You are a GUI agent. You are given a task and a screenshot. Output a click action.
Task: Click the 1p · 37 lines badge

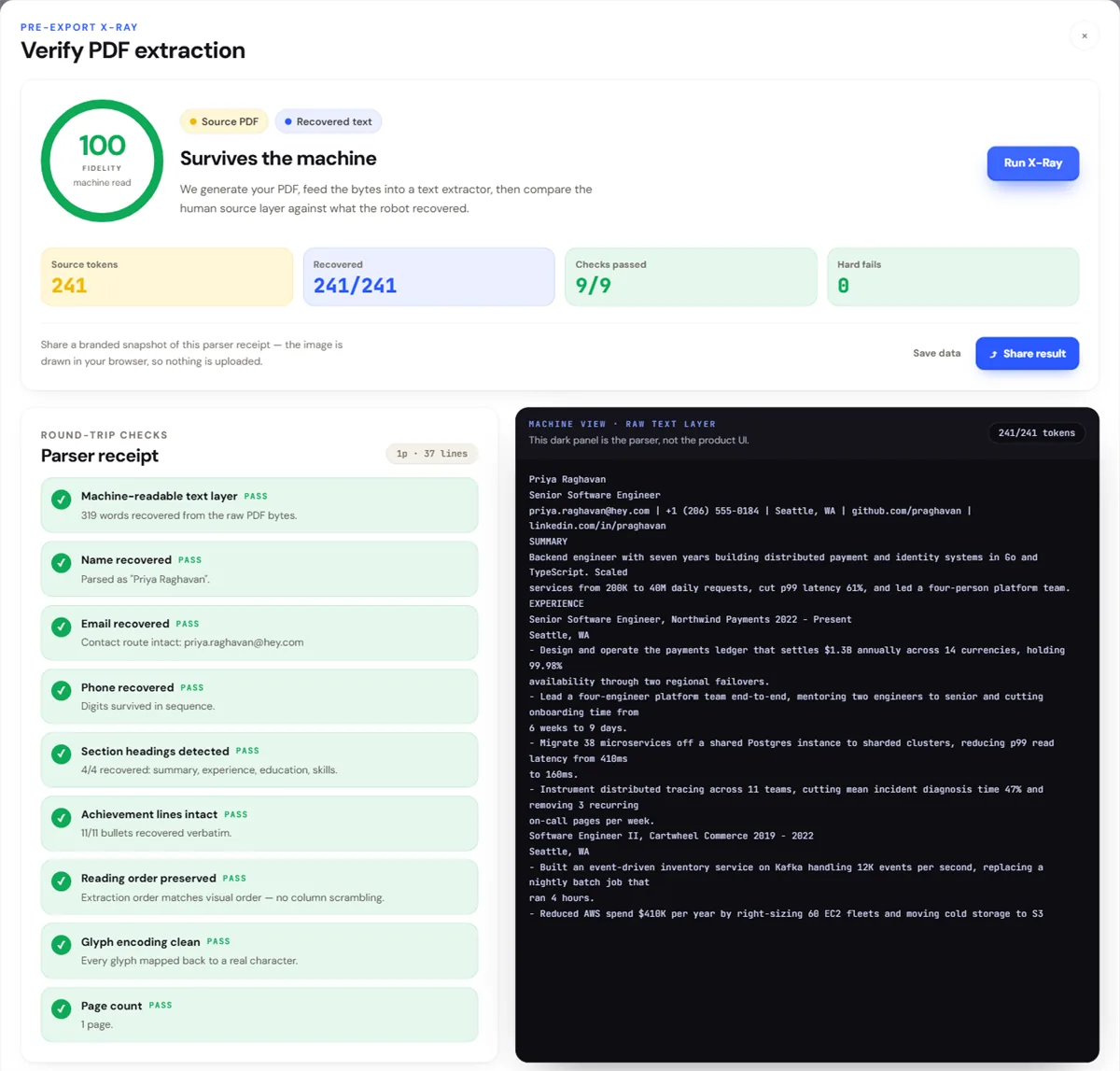(432, 454)
